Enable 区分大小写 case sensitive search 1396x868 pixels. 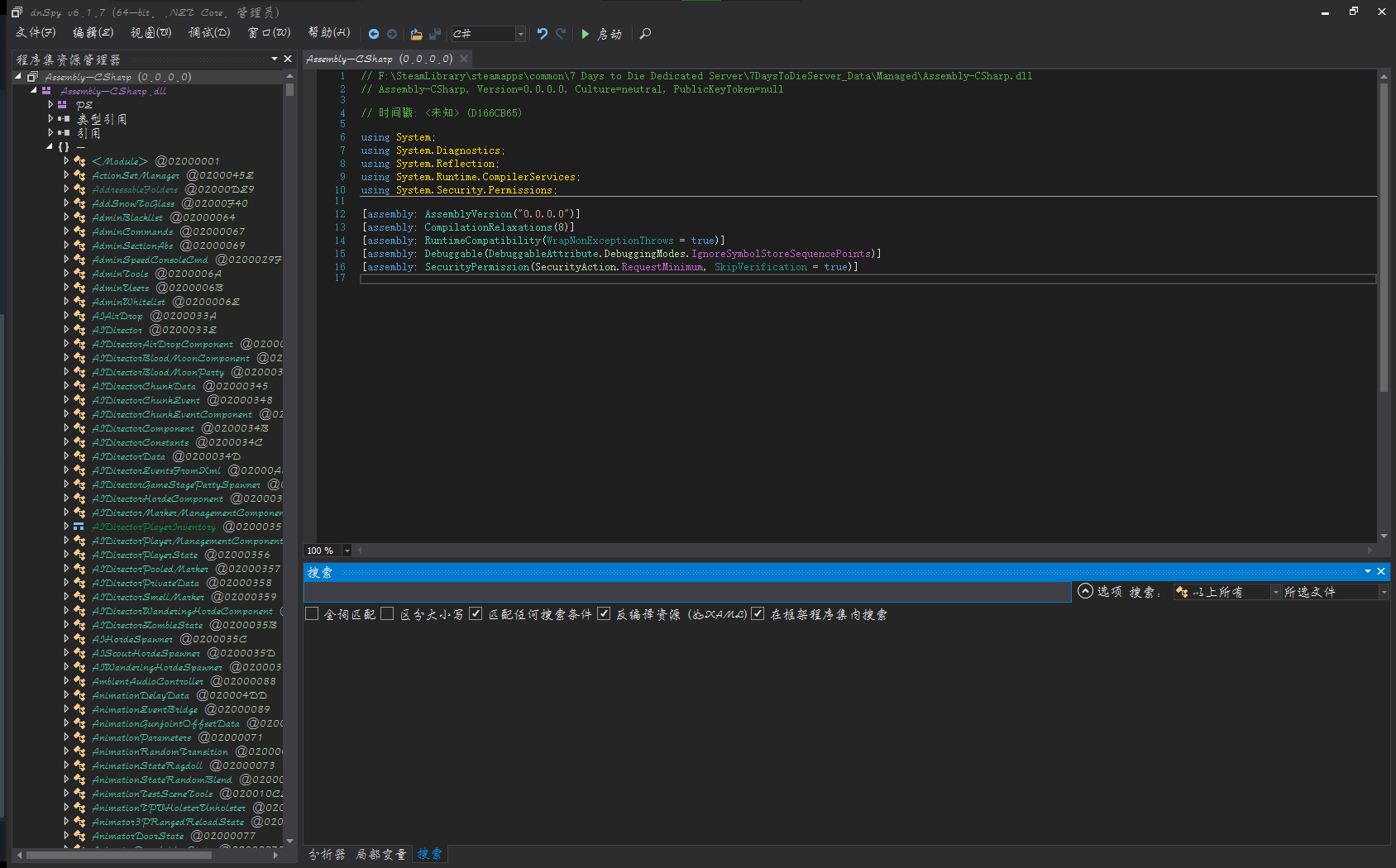coord(387,613)
